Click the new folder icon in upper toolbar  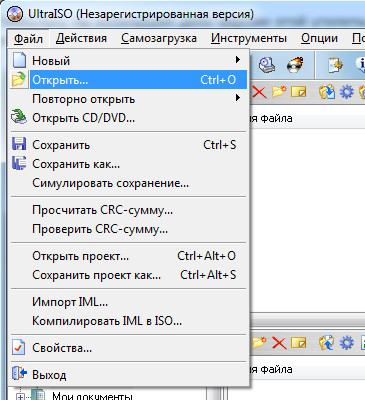[279, 92]
